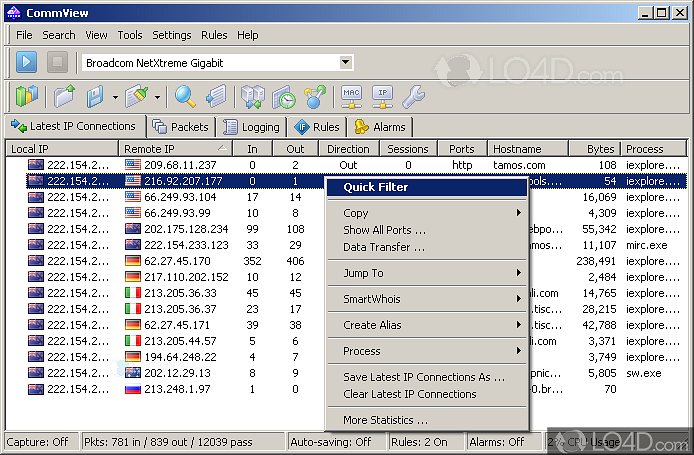Open the File menu

(24, 35)
